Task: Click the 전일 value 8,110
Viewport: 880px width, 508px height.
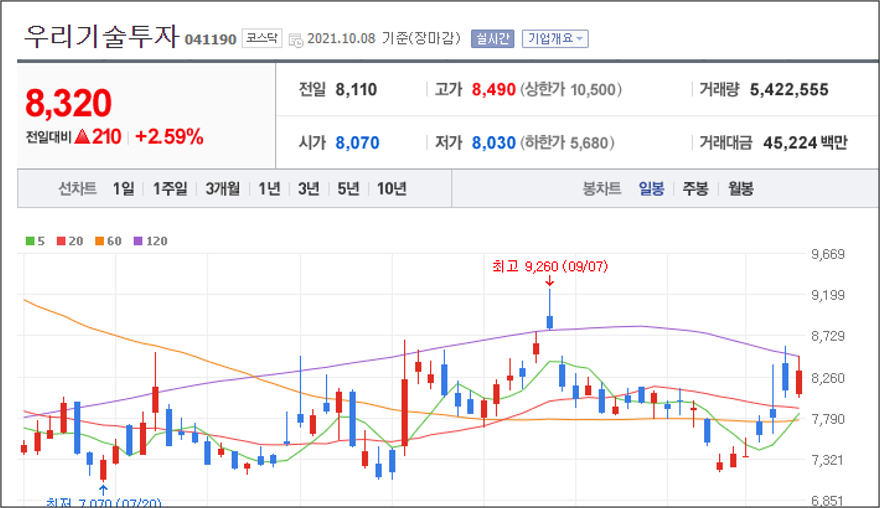Action: pyautogui.click(x=356, y=89)
